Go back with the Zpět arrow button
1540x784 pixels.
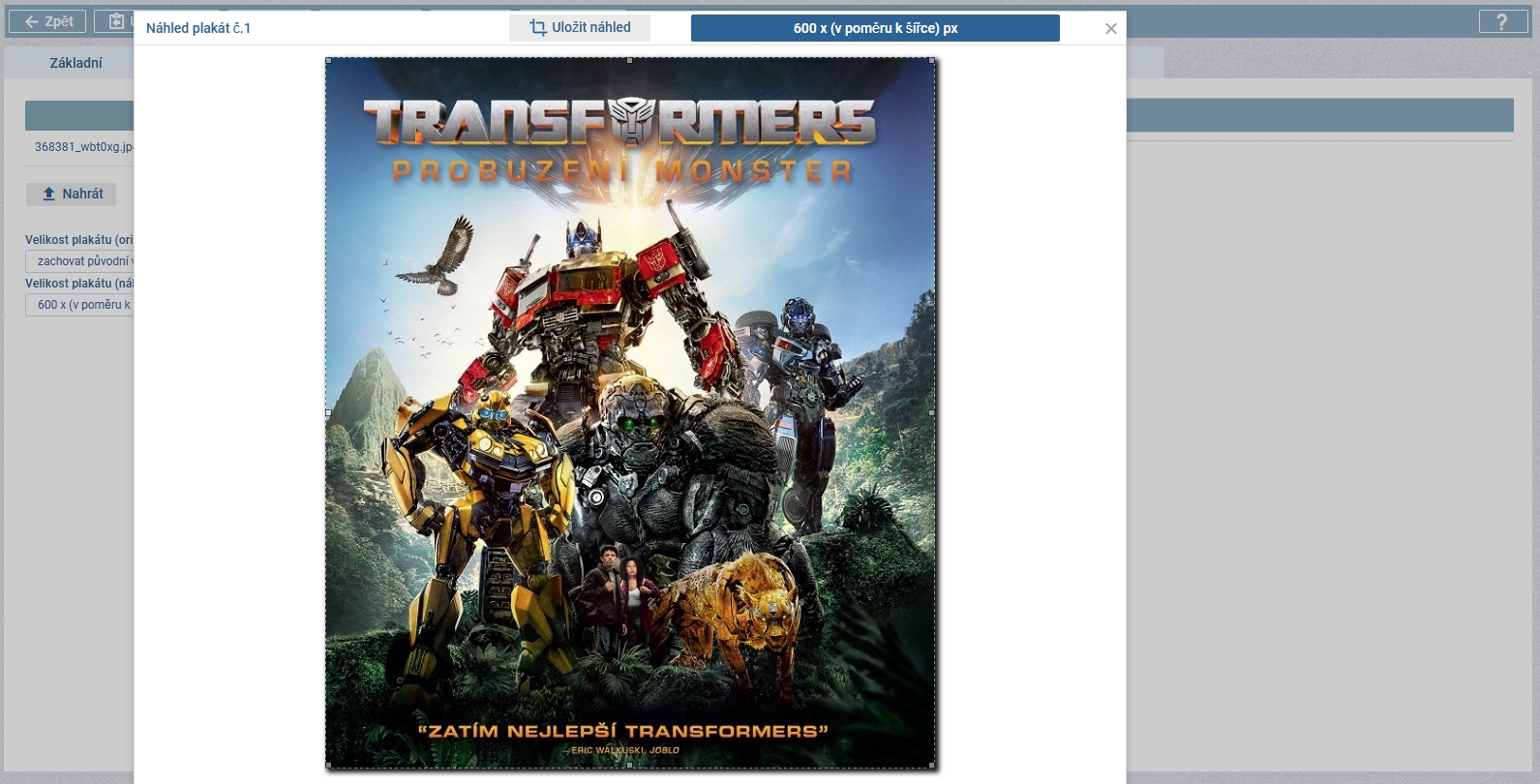click(47, 21)
